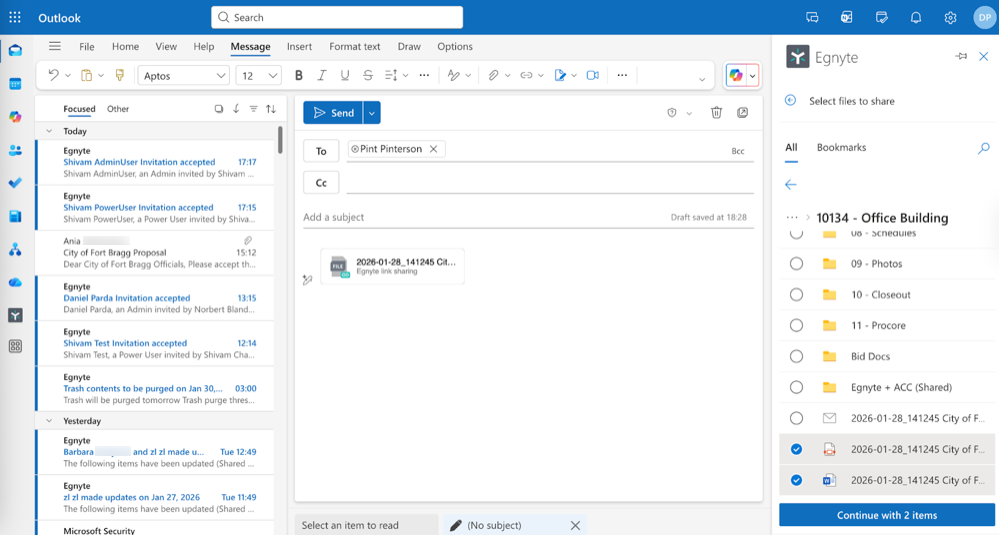Viewport: 999px width, 535px height.
Task: Click the Add a subject field
Action: [x=484, y=217]
